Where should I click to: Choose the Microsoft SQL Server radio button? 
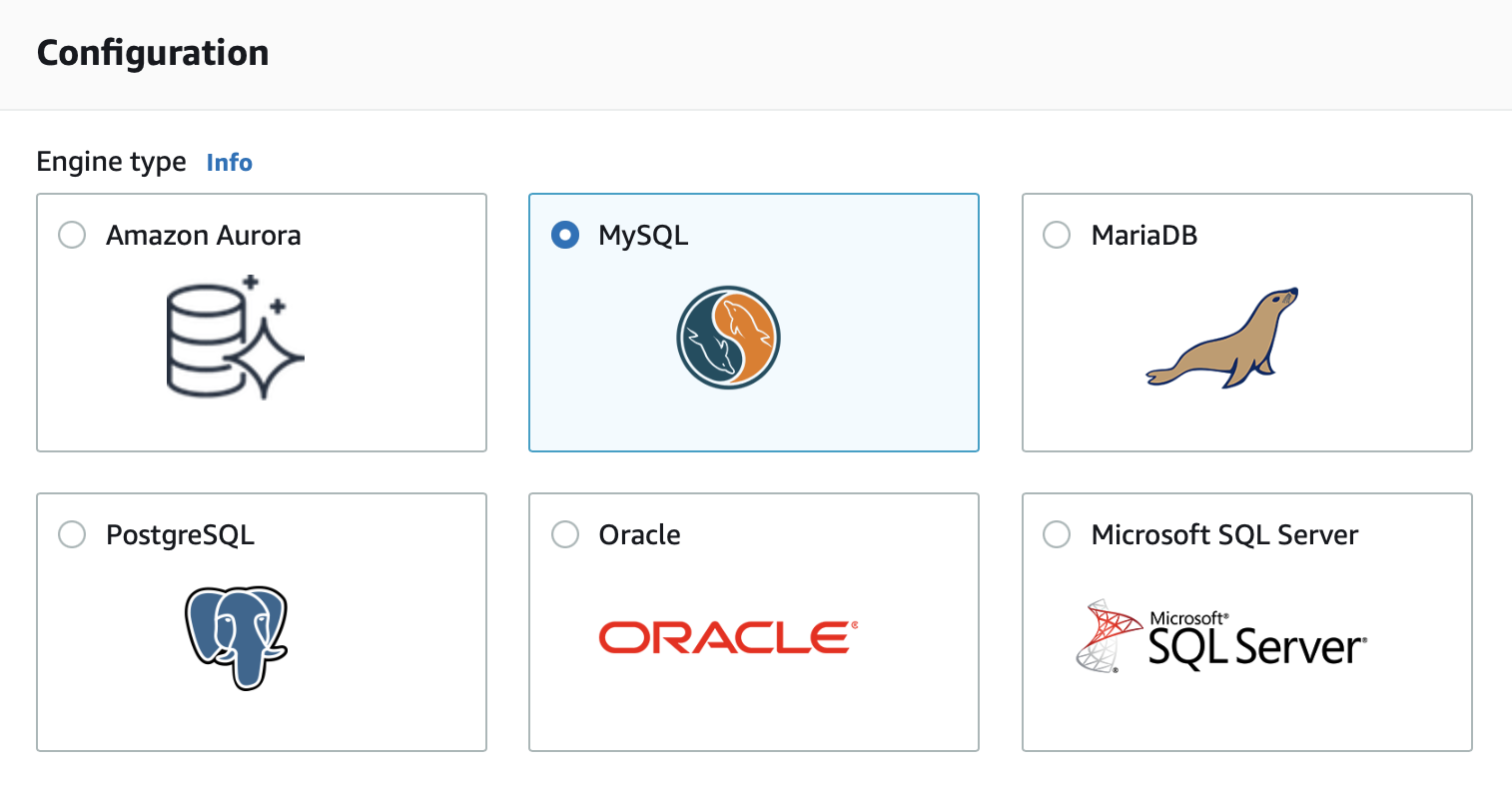pyautogui.click(x=1057, y=534)
